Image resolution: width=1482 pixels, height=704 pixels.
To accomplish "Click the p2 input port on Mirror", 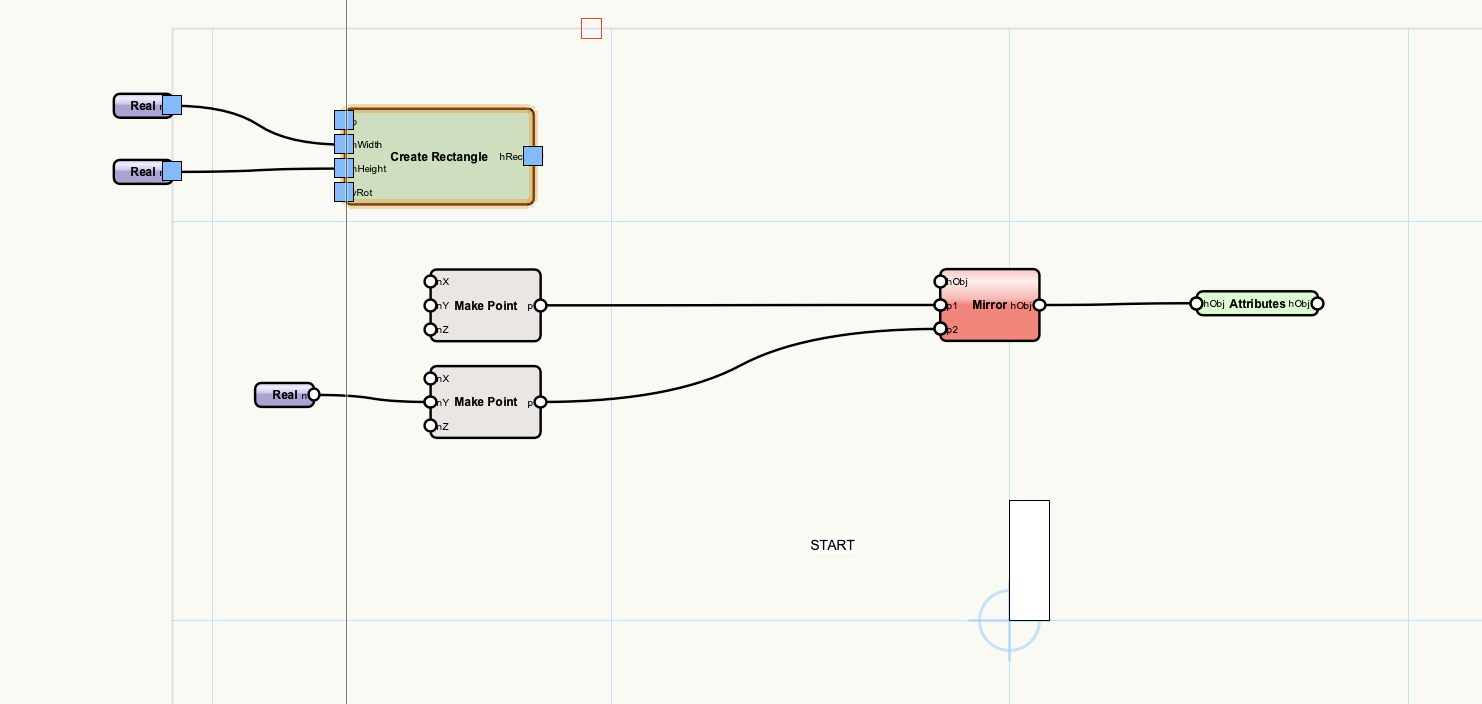I will (x=940, y=329).
